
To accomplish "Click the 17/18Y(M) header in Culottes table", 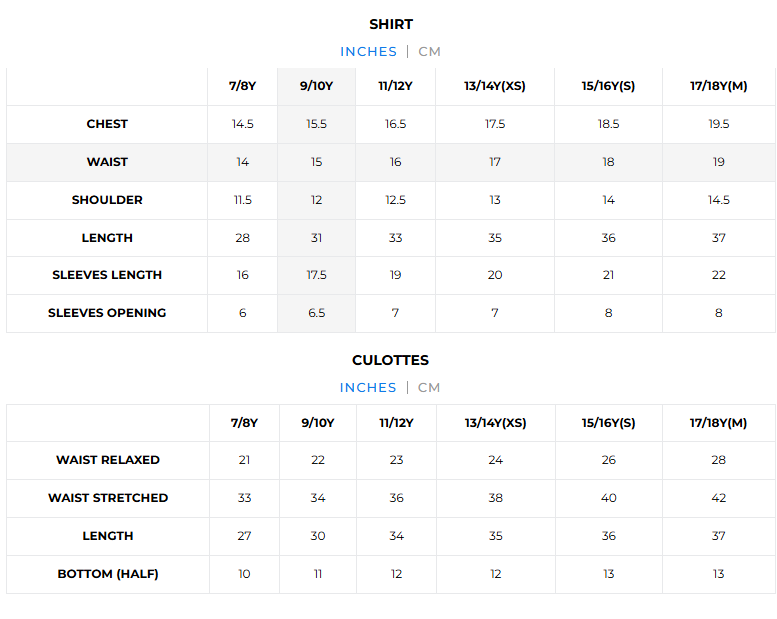I will (x=718, y=423).
